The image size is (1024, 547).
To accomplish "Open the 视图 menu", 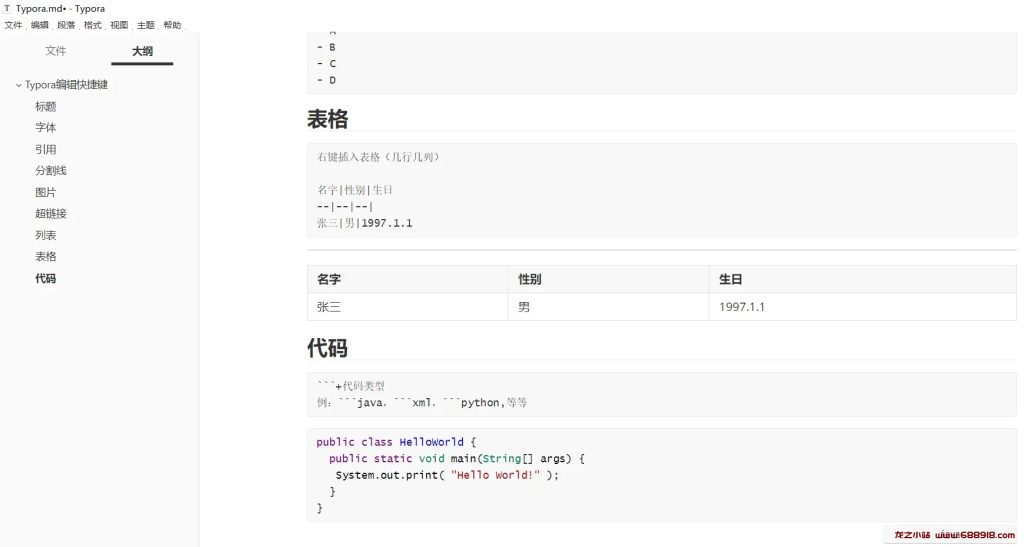I will coord(120,25).
